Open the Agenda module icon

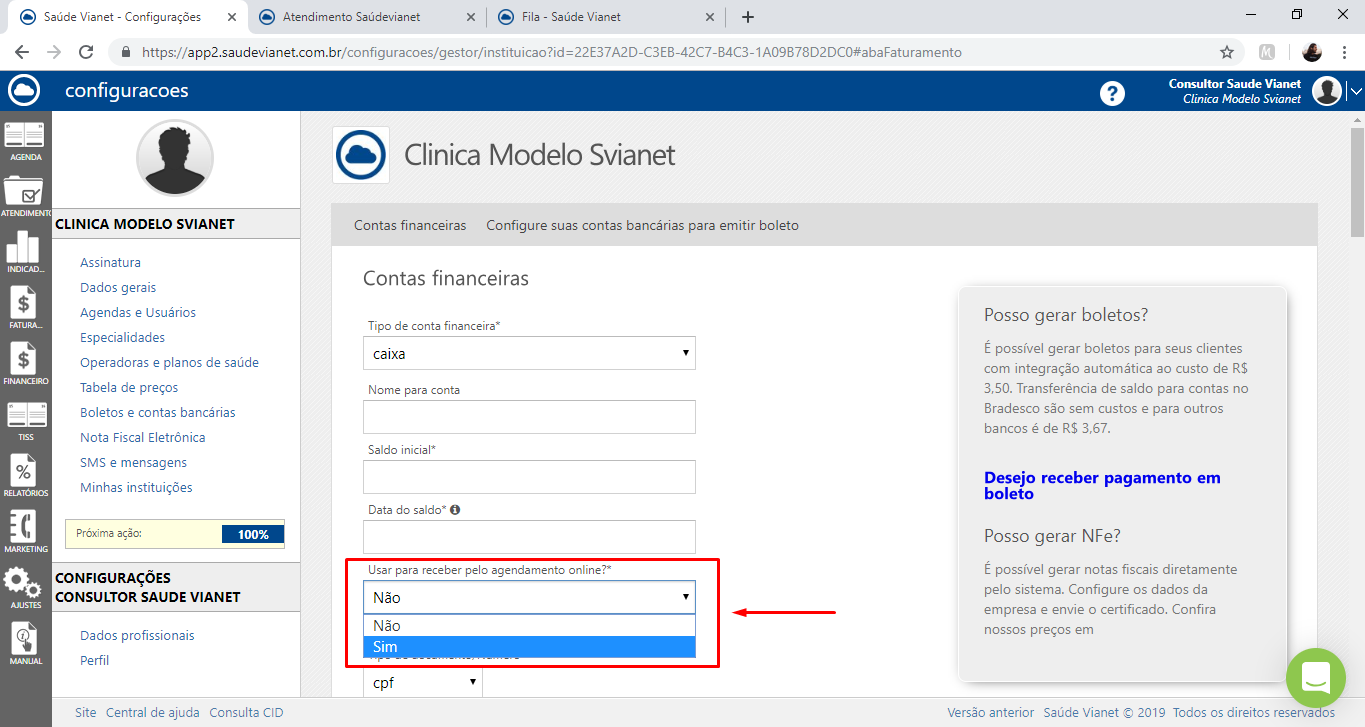(26, 142)
